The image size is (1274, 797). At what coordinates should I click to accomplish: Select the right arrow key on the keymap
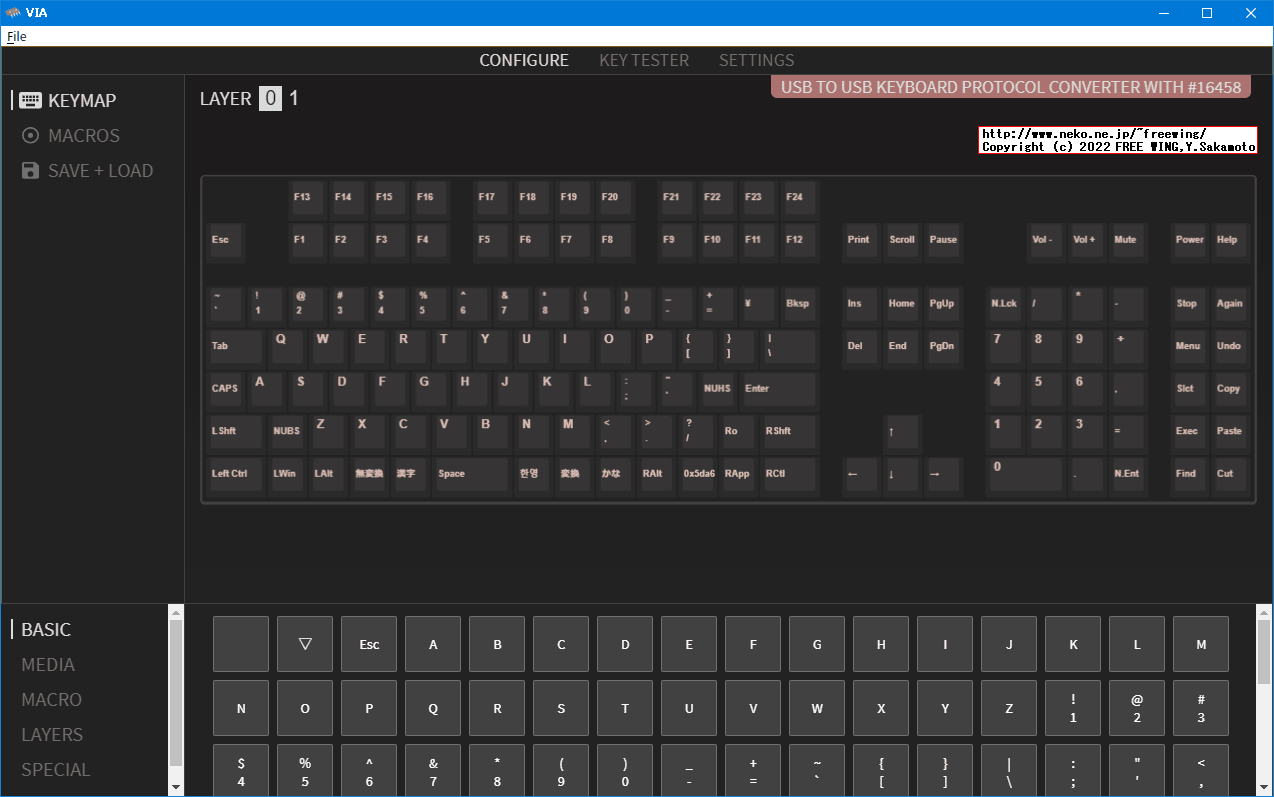tap(942, 475)
